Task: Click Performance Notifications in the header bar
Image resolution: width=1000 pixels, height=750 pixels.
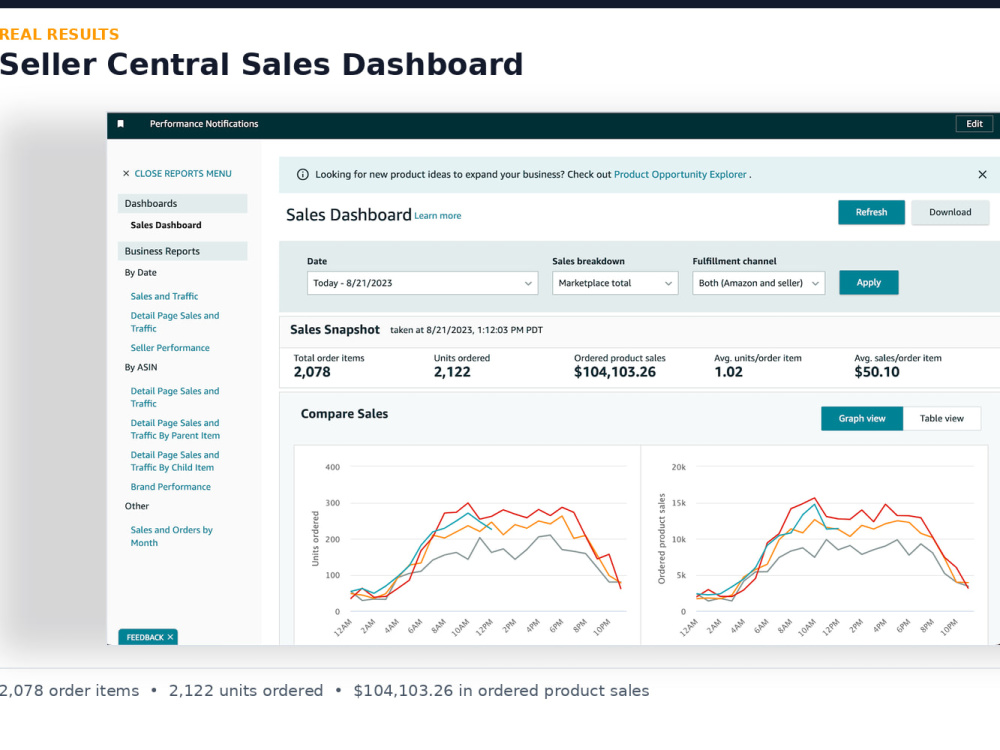Action: pyautogui.click(x=204, y=124)
